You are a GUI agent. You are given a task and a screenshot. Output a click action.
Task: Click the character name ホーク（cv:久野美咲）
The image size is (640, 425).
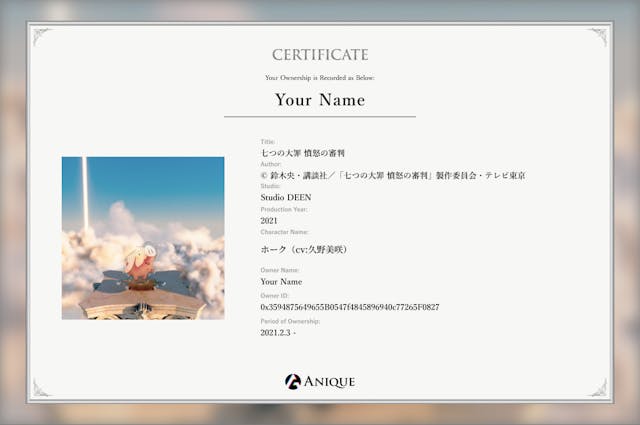[x=304, y=249]
